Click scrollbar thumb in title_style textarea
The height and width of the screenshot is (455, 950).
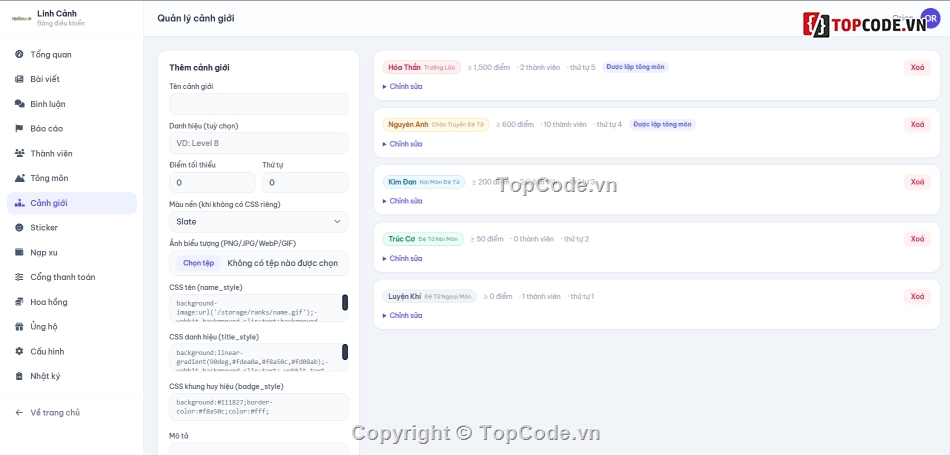coord(345,352)
